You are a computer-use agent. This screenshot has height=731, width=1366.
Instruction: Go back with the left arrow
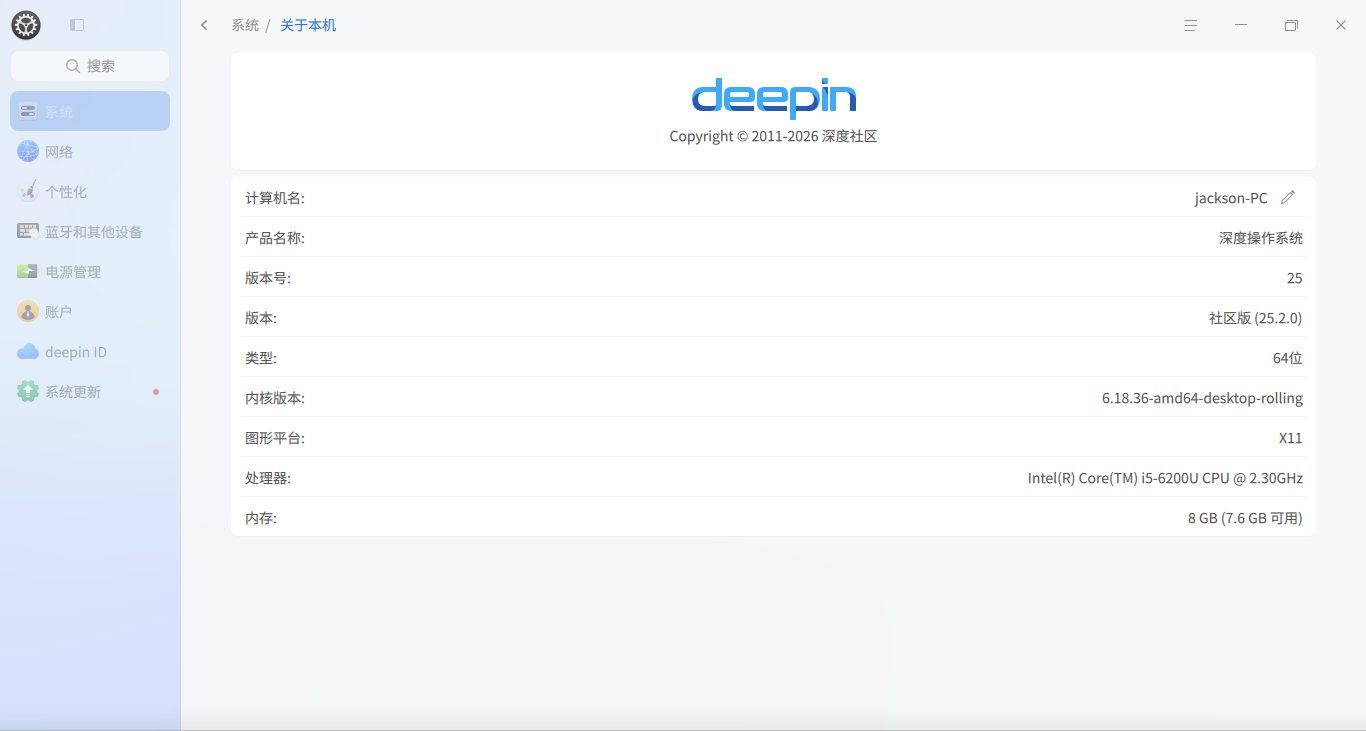(204, 25)
